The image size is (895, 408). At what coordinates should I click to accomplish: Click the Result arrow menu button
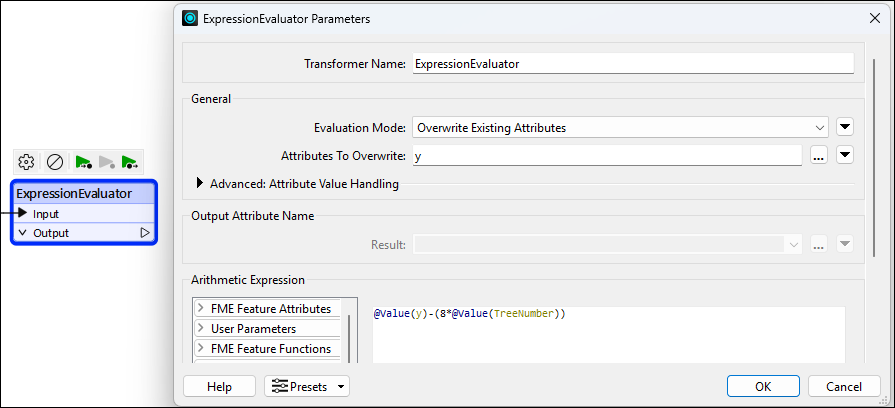pyautogui.click(x=845, y=245)
